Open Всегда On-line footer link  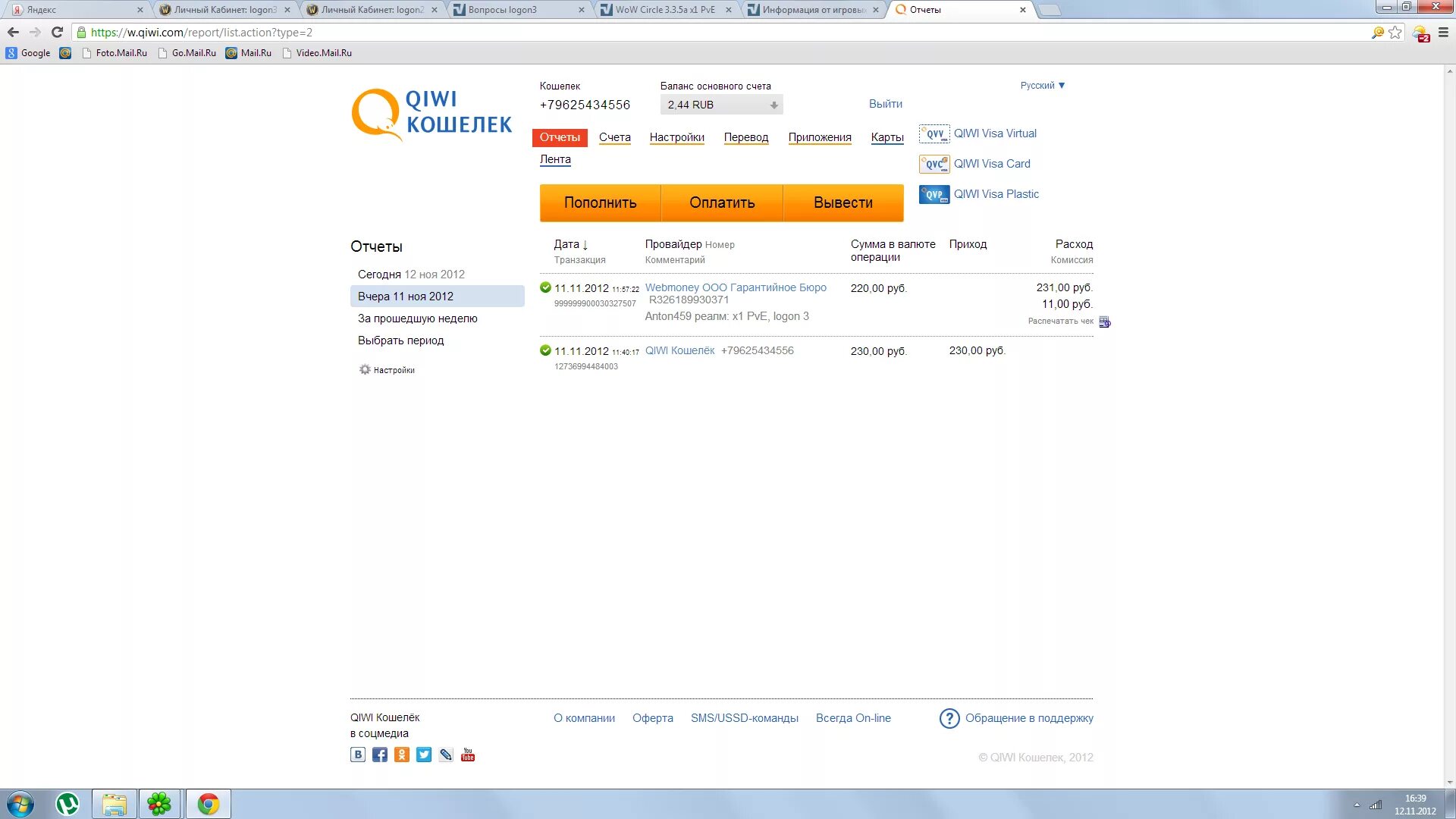[x=853, y=718]
